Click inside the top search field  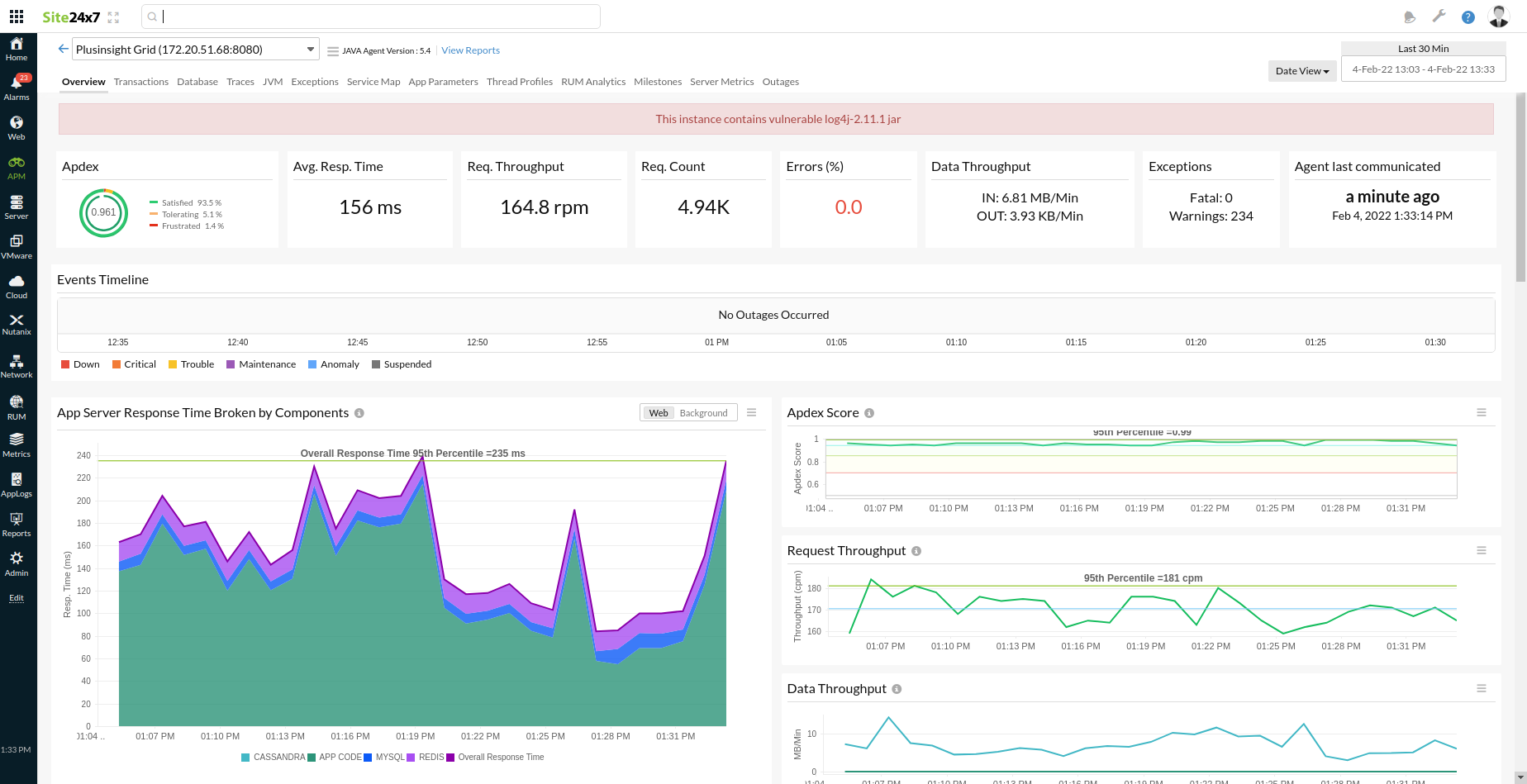[372, 16]
